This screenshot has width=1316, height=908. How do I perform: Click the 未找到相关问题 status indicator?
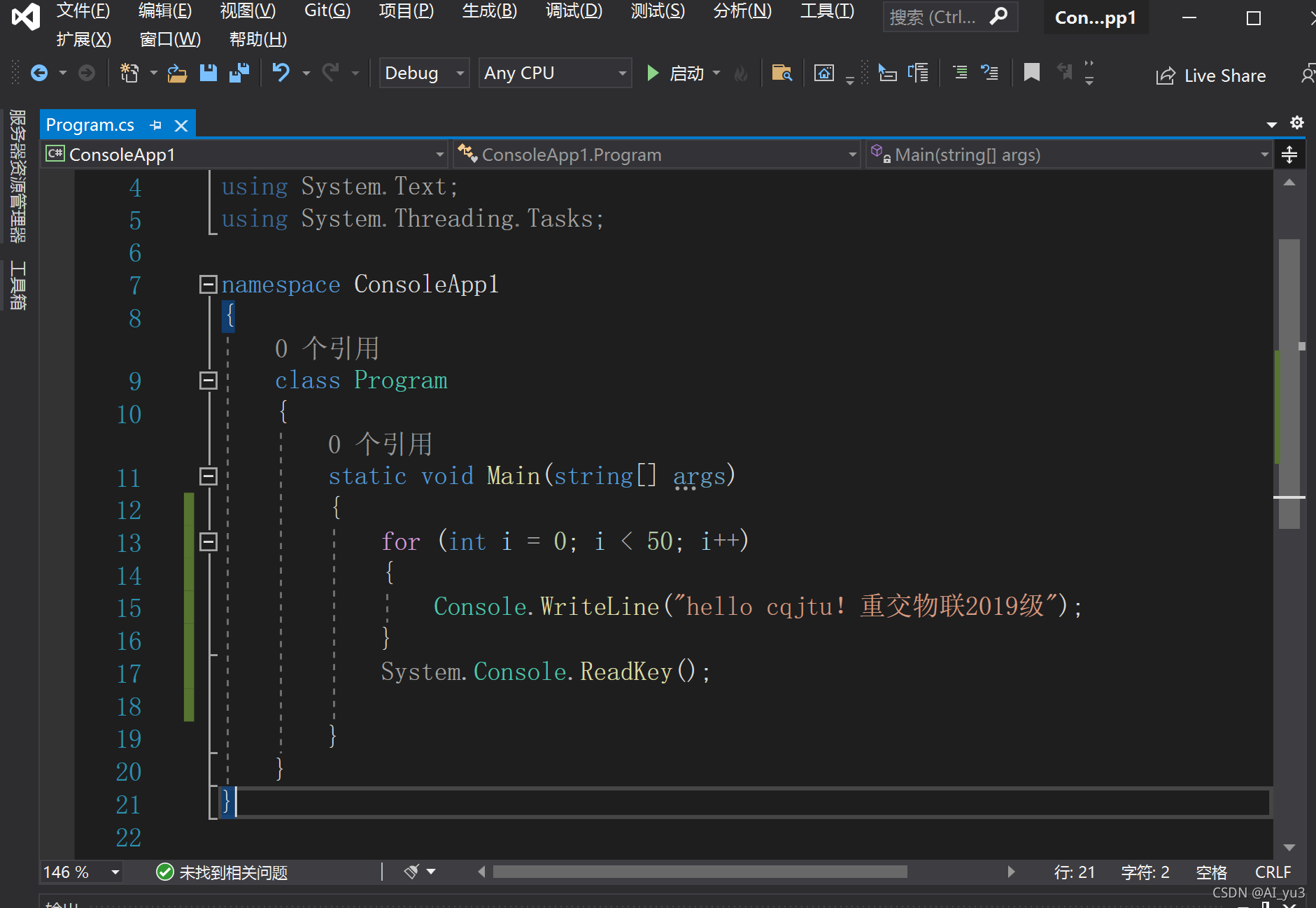coord(222,872)
